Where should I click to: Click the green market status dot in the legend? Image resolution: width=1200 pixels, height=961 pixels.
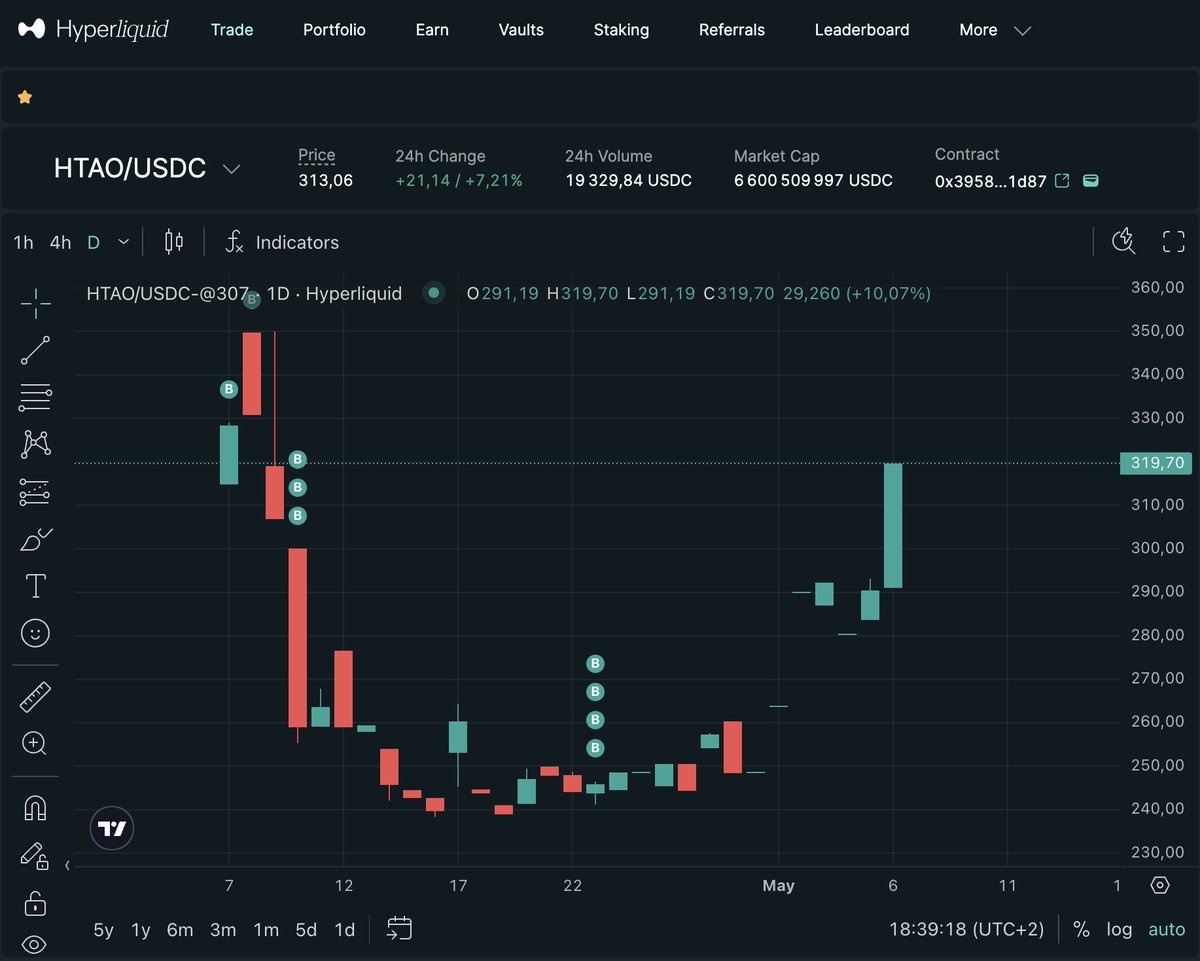[433, 293]
